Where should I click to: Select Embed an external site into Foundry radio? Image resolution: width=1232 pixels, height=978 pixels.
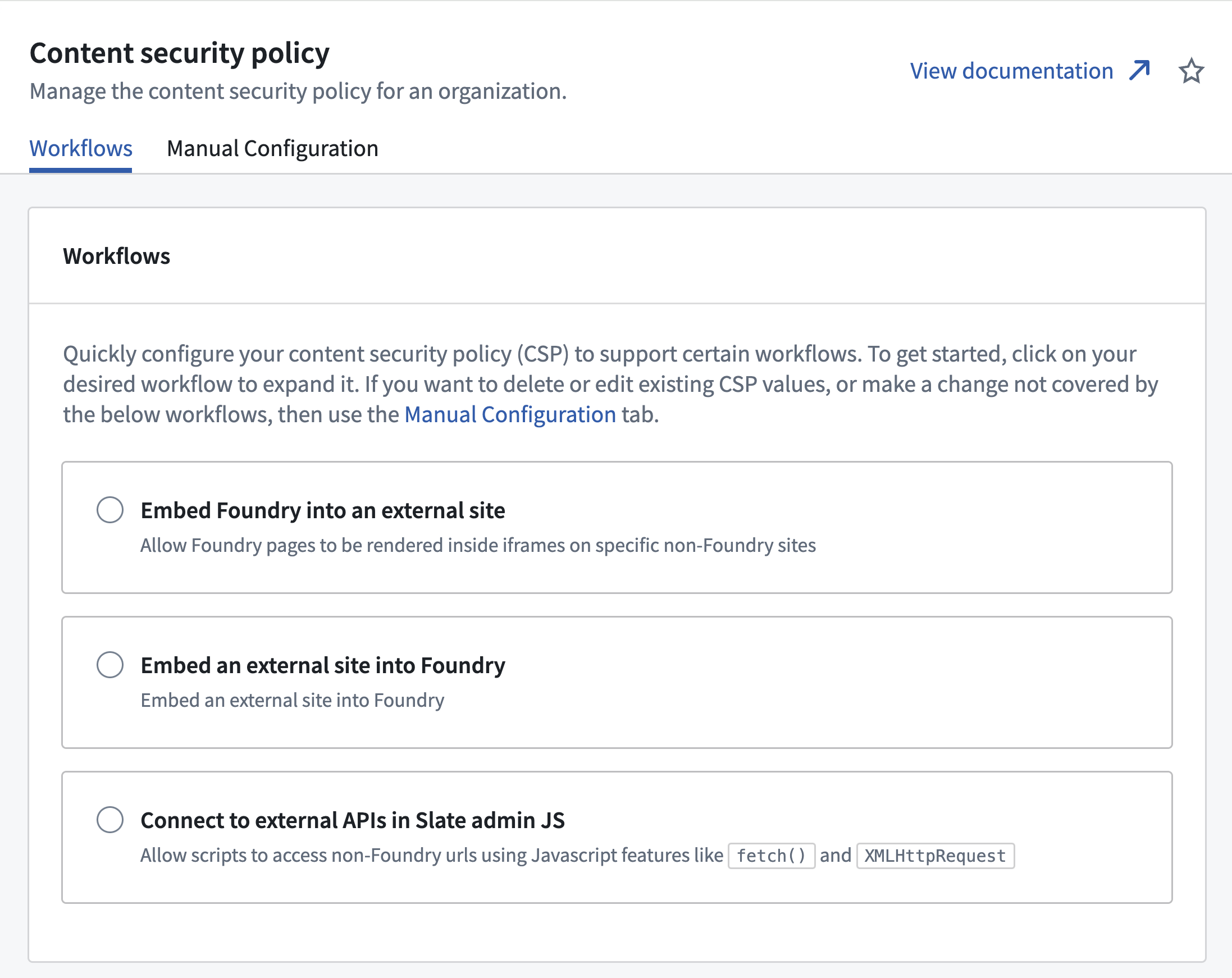point(109,664)
